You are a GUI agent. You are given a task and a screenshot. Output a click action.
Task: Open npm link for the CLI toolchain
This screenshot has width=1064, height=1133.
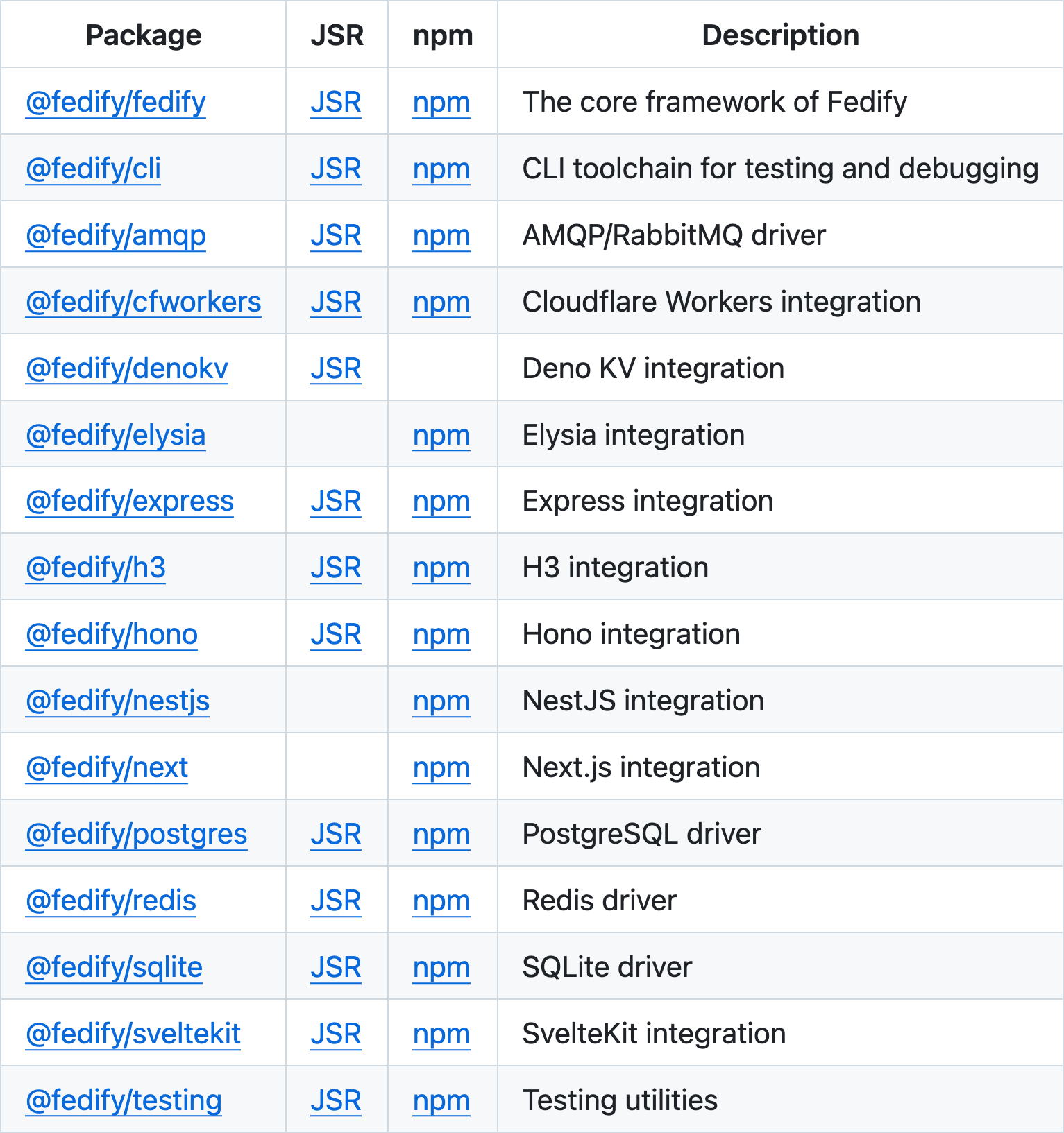pyautogui.click(x=441, y=169)
